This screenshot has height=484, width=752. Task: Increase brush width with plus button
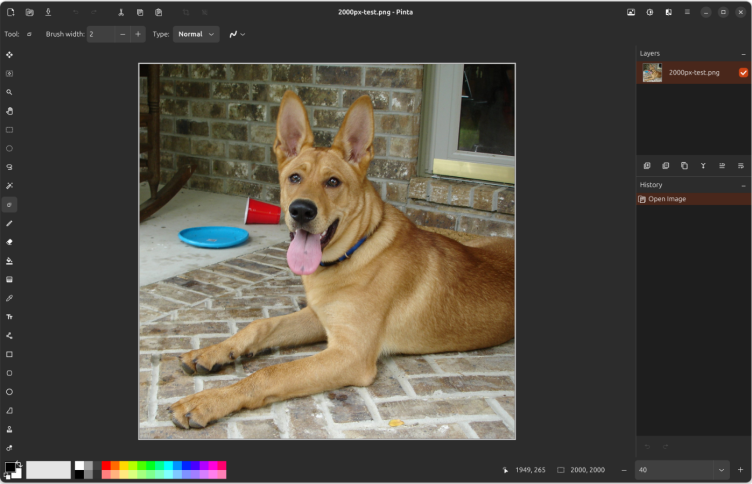click(138, 34)
